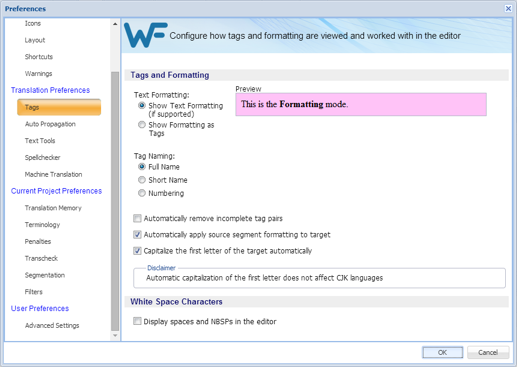Close the Preferences dialog
The image size is (517, 367).
(508, 8)
